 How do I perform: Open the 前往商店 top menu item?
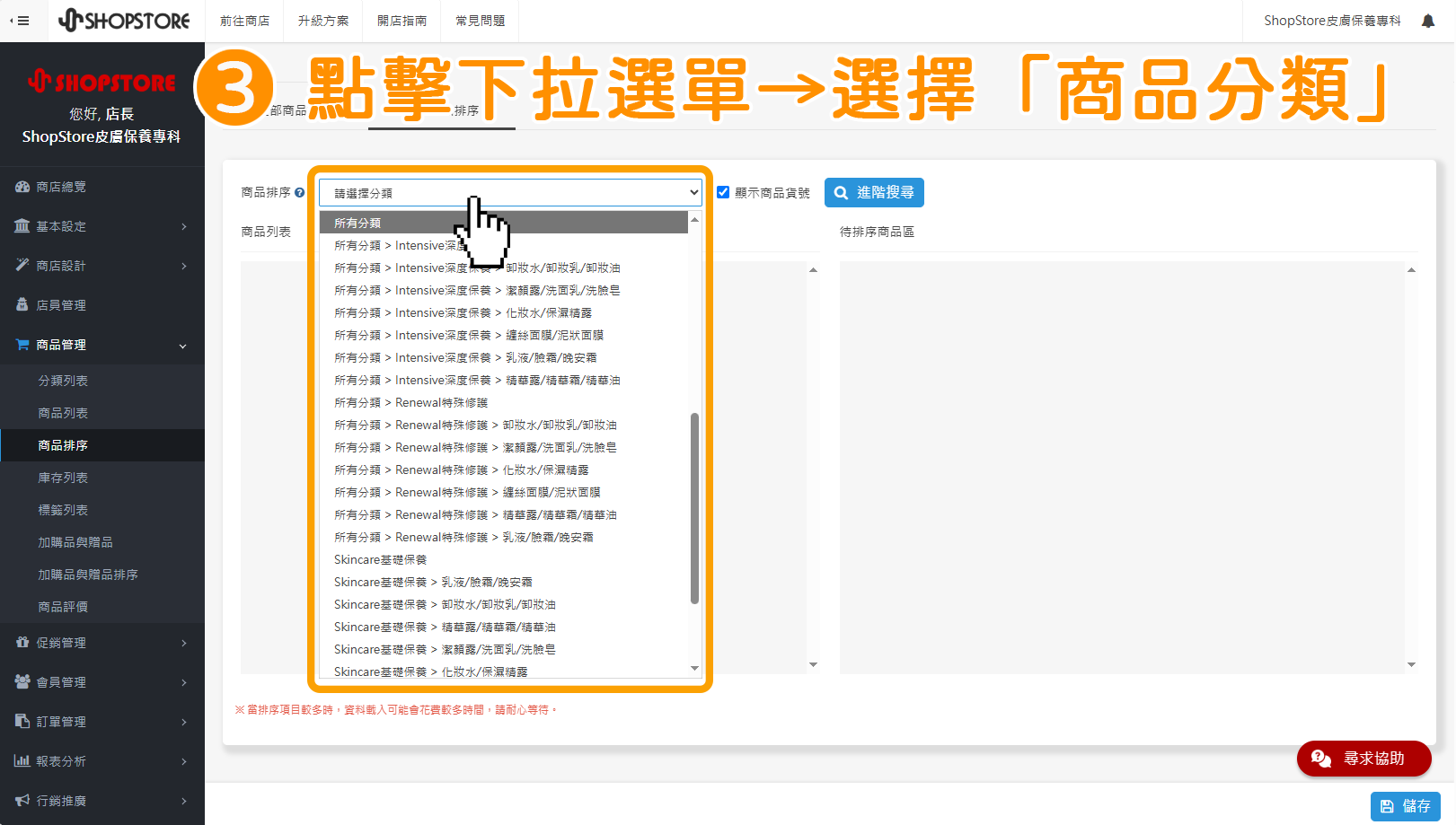[244, 21]
